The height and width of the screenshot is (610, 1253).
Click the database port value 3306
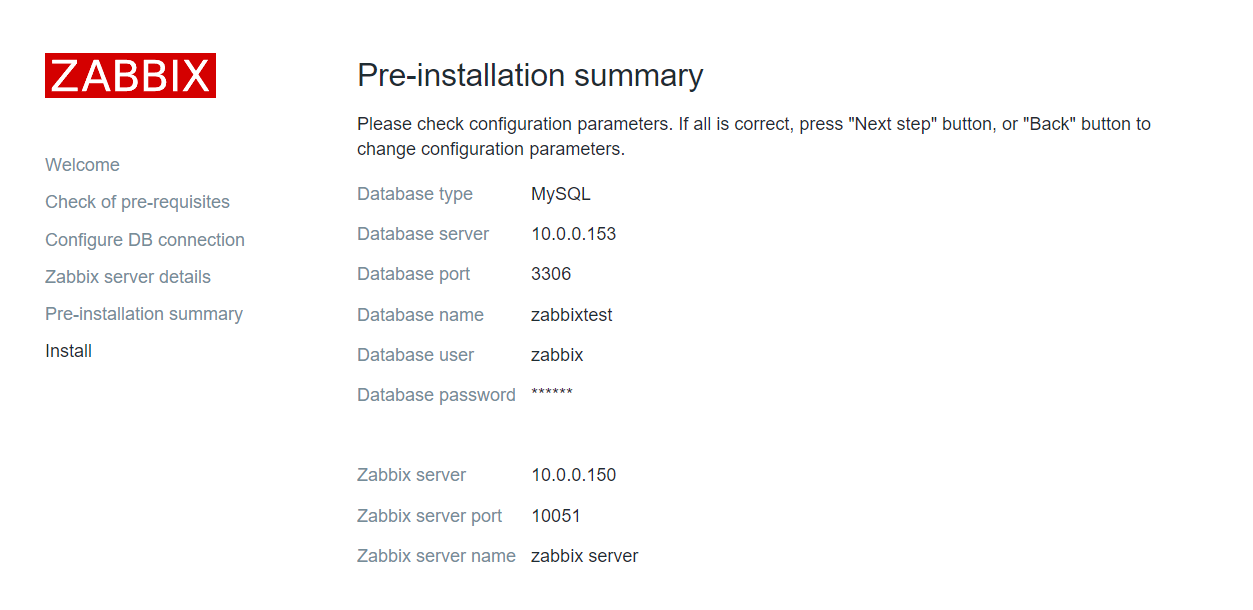coord(551,274)
